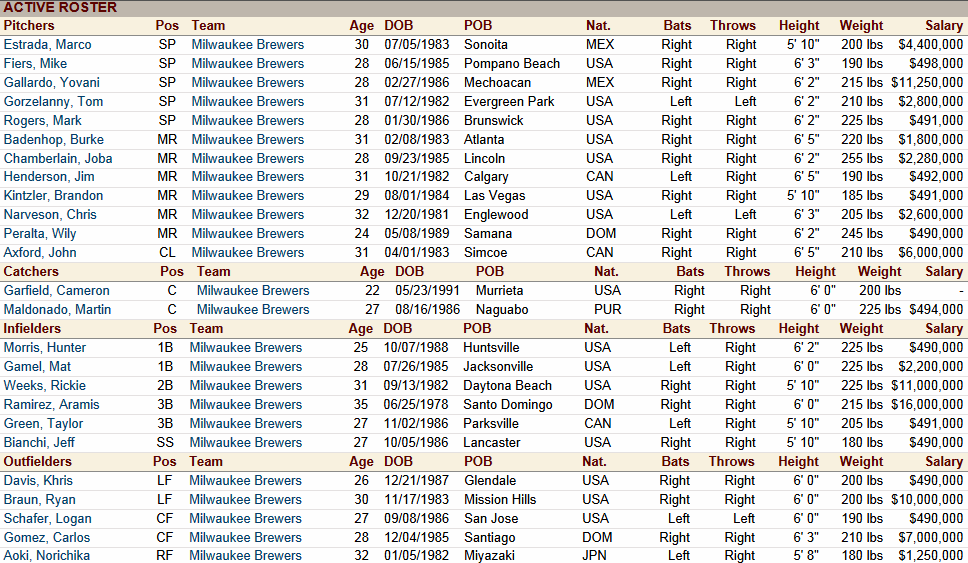Click the 245 lbs weight value
The width and height of the screenshot is (968, 563).
[x=862, y=234]
